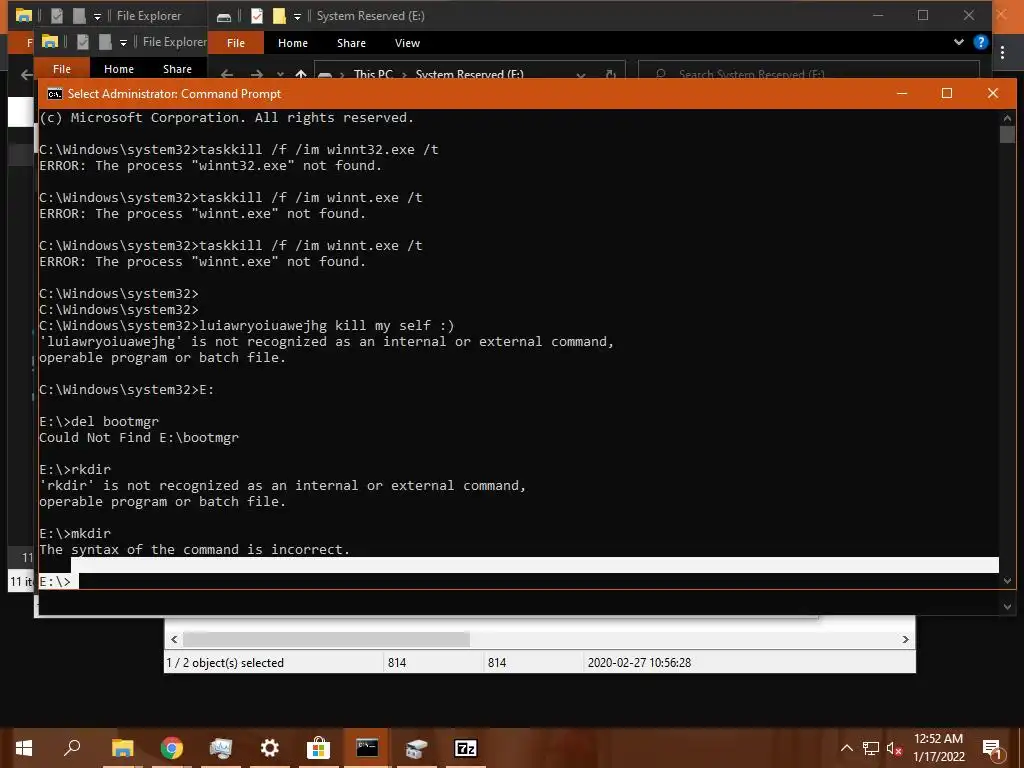Image resolution: width=1024 pixels, height=768 pixels.
Task: Click the E:\> prompt input line
Action: [x=518, y=581]
